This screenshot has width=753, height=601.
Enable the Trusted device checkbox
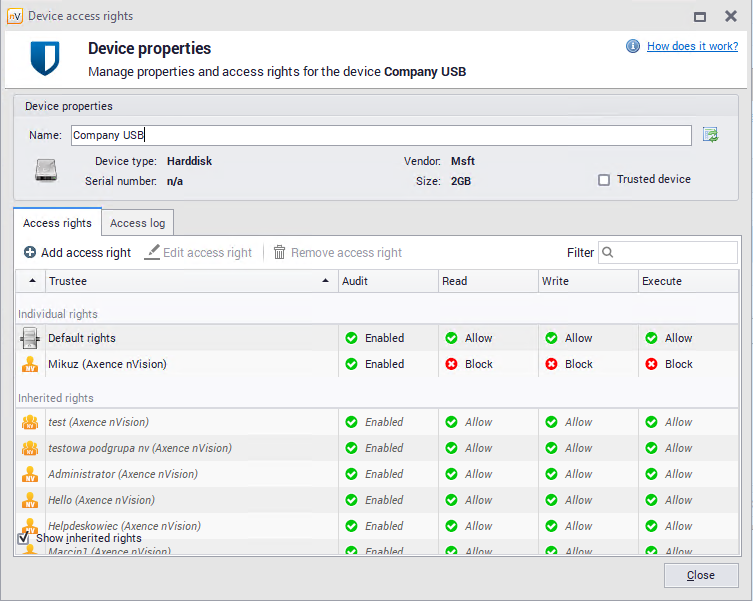tap(604, 180)
